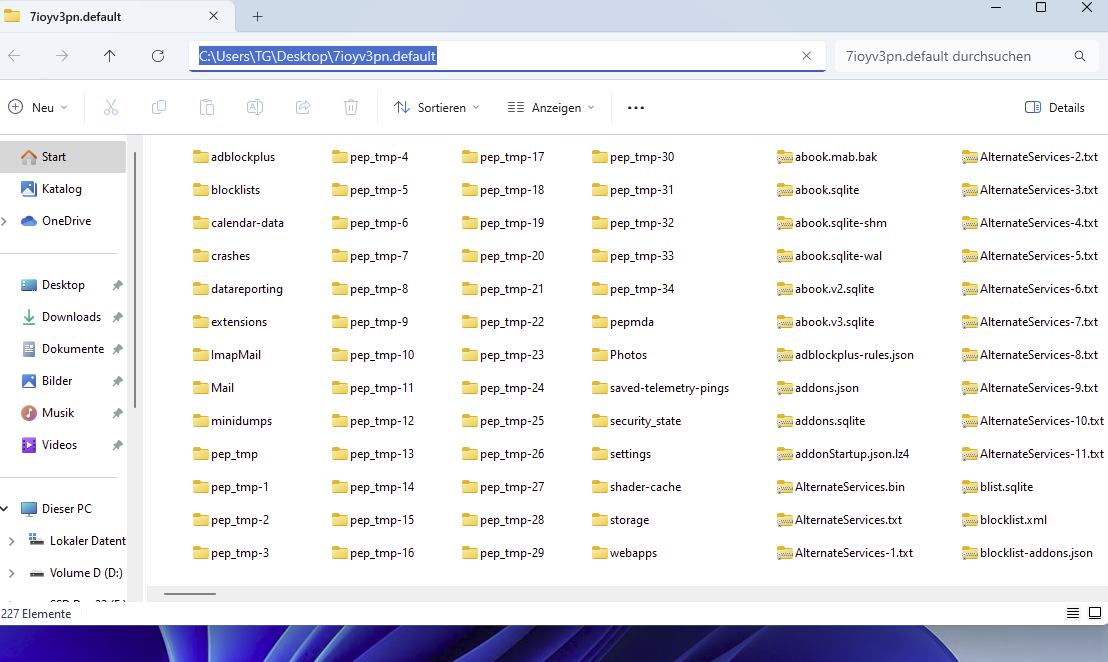Click the Share icon in toolbar
Image resolution: width=1108 pixels, height=662 pixels.
(303, 107)
